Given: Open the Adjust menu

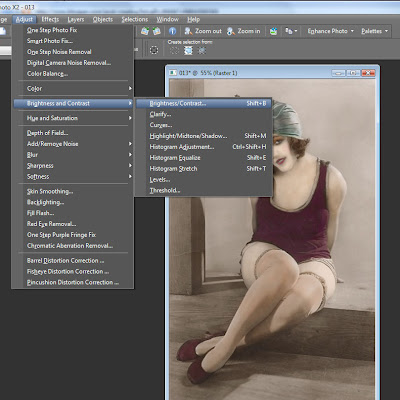Looking at the screenshot, I should (x=24, y=20).
